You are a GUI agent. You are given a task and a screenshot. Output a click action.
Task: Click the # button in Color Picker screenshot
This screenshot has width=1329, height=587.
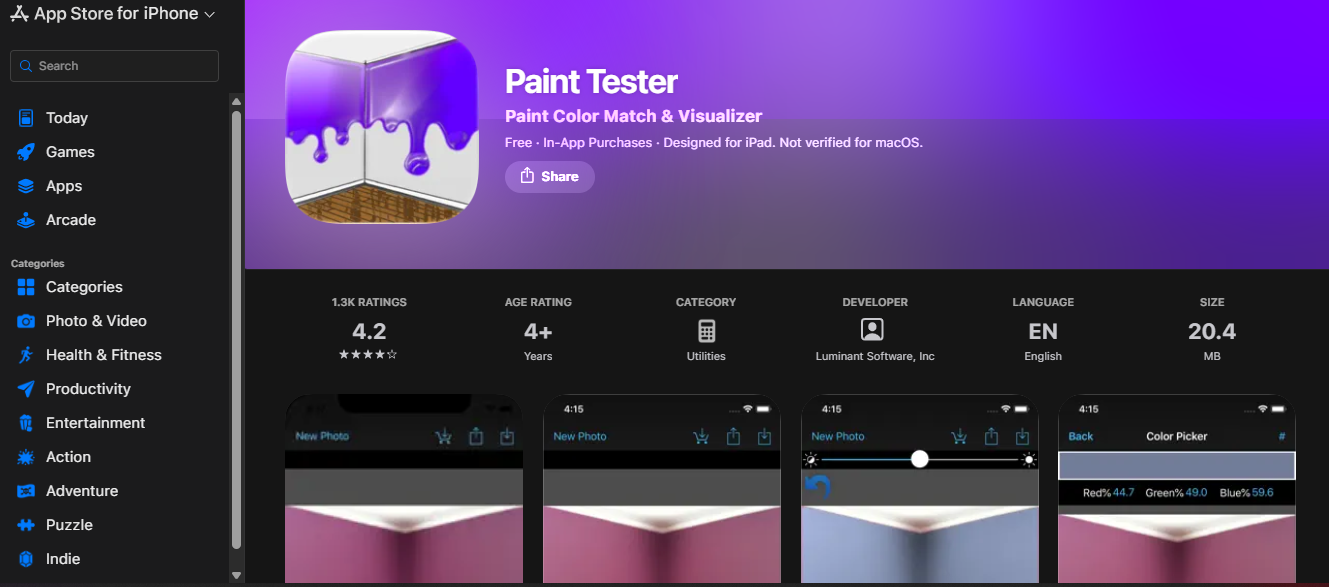(x=1282, y=436)
